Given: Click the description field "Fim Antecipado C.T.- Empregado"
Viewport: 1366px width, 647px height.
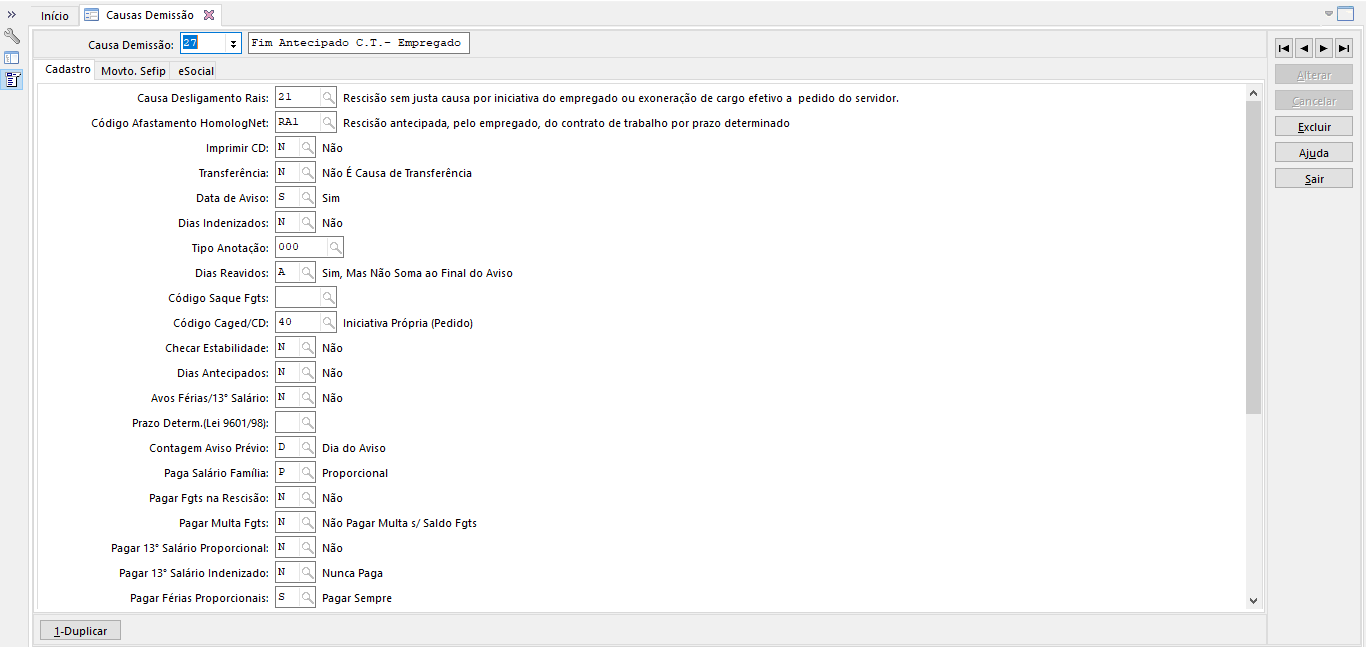Looking at the screenshot, I should tap(358, 44).
